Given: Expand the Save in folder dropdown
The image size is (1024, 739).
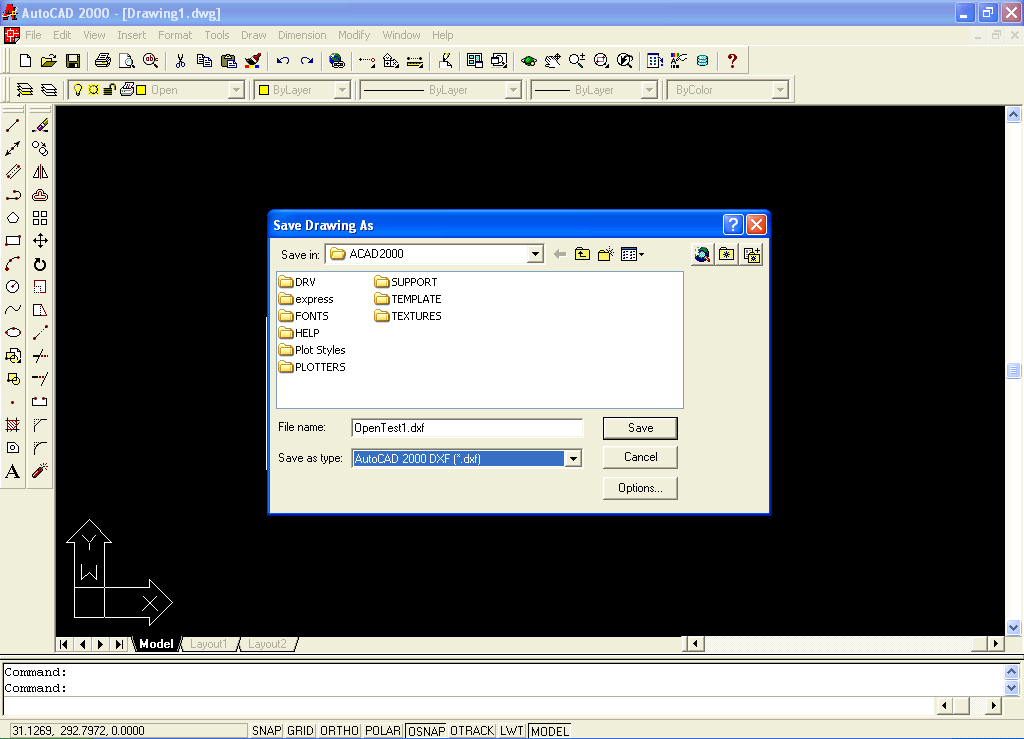Looking at the screenshot, I should click(x=535, y=254).
